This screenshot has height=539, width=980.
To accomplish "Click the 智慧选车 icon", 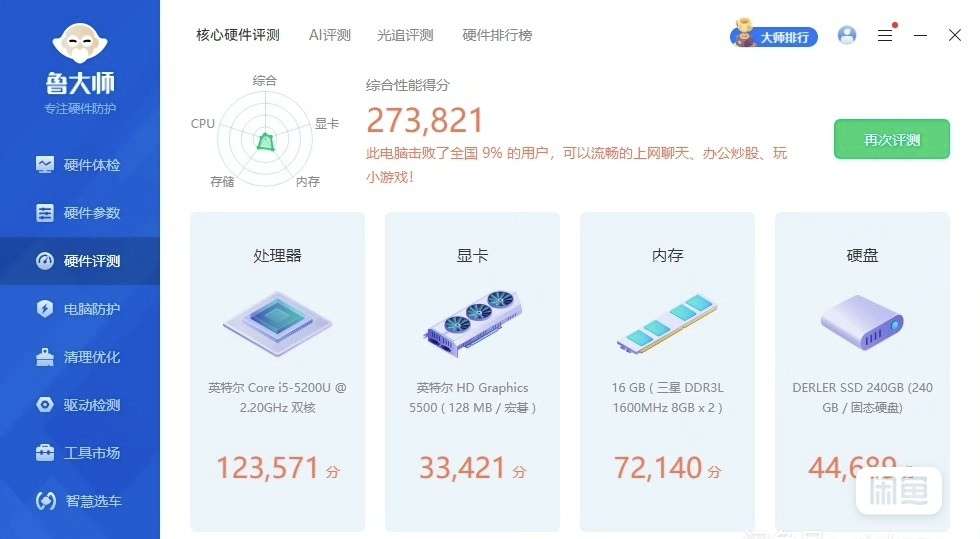I will tap(46, 500).
